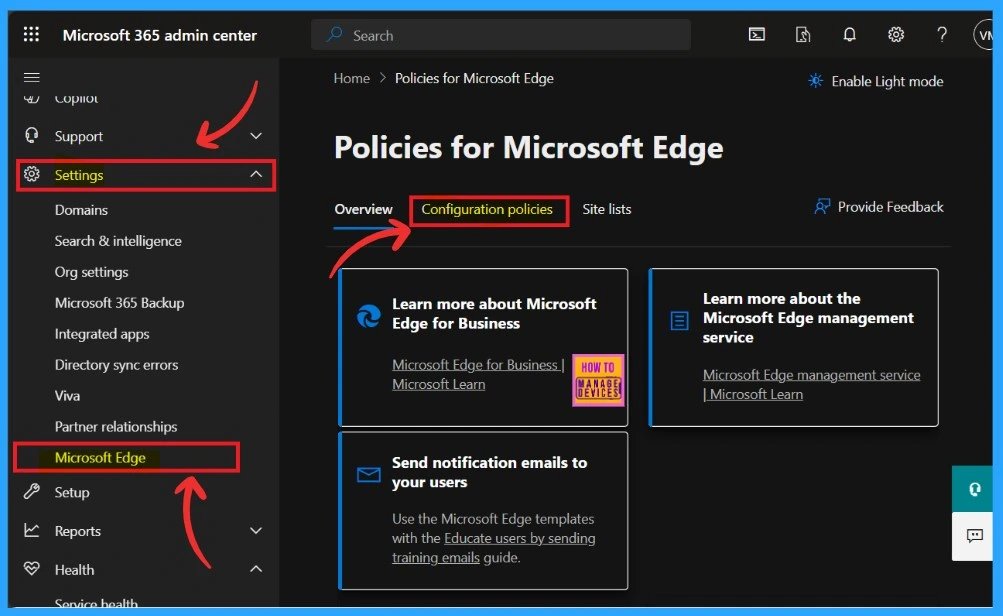
Task: Collapse the Settings section chevron
Action: click(256, 174)
